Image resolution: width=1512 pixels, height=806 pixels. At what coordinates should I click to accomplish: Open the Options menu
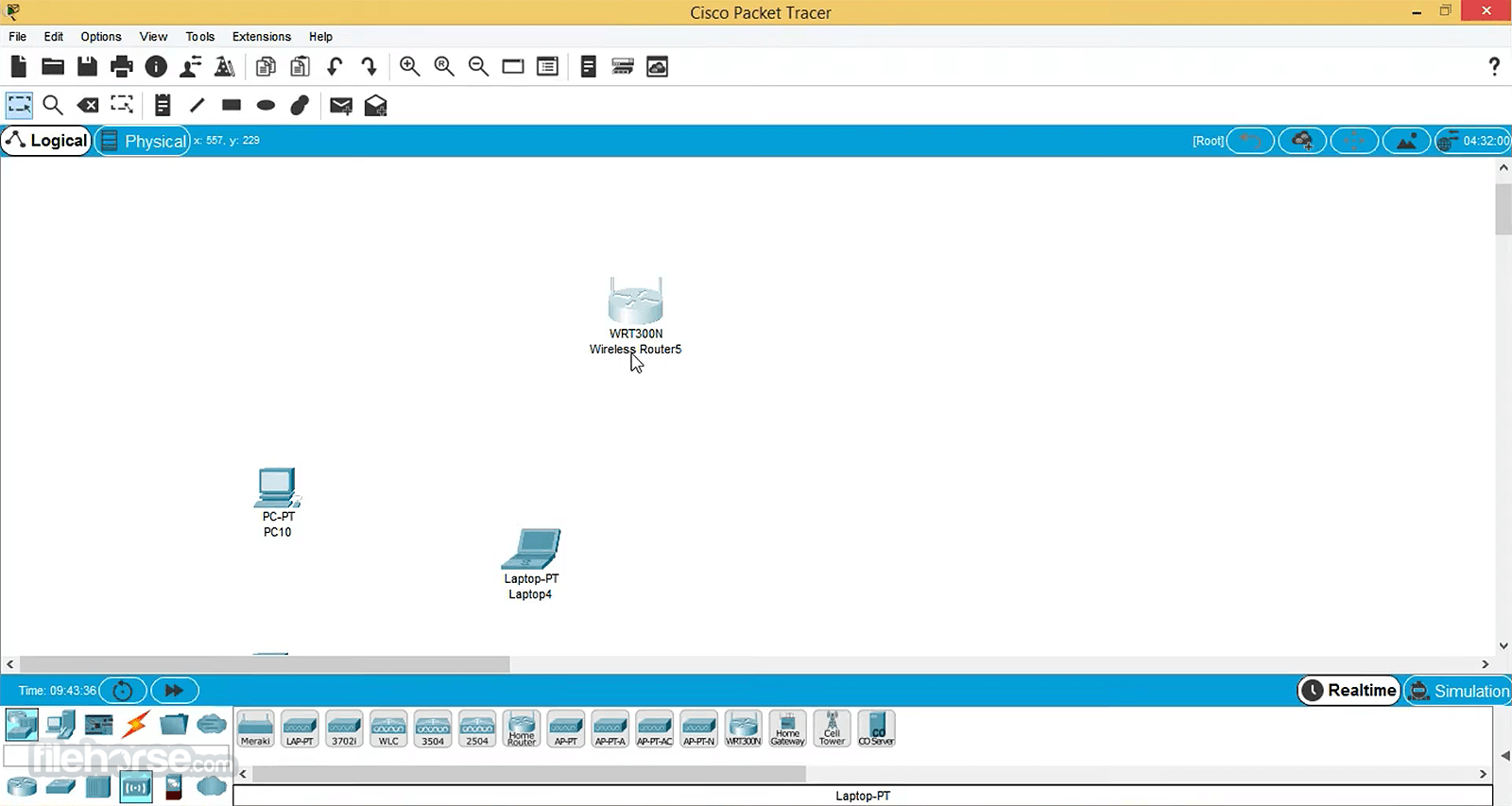point(101,37)
